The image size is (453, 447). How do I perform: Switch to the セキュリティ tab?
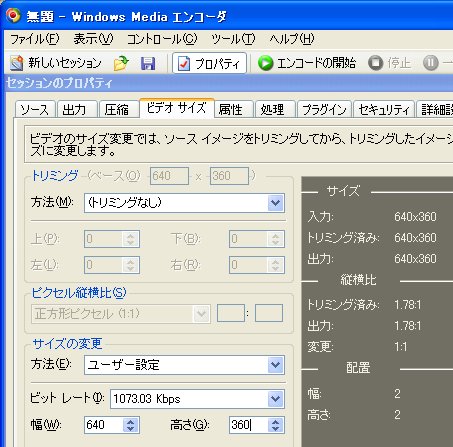384,109
